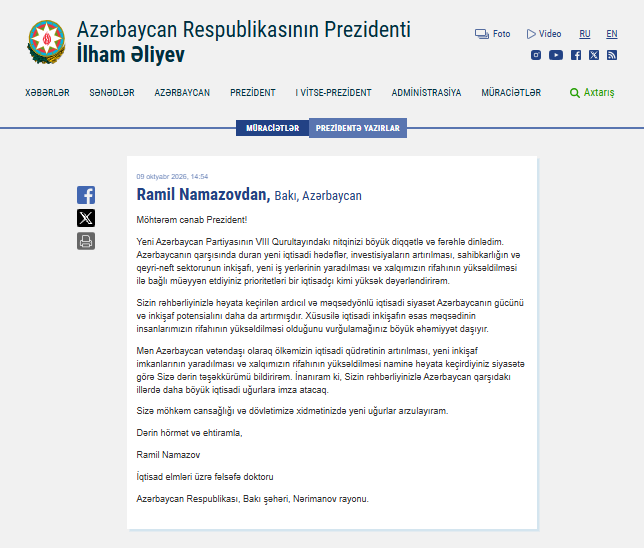Open the PREZİDENT menu
The height and width of the screenshot is (548, 644).
253,93
